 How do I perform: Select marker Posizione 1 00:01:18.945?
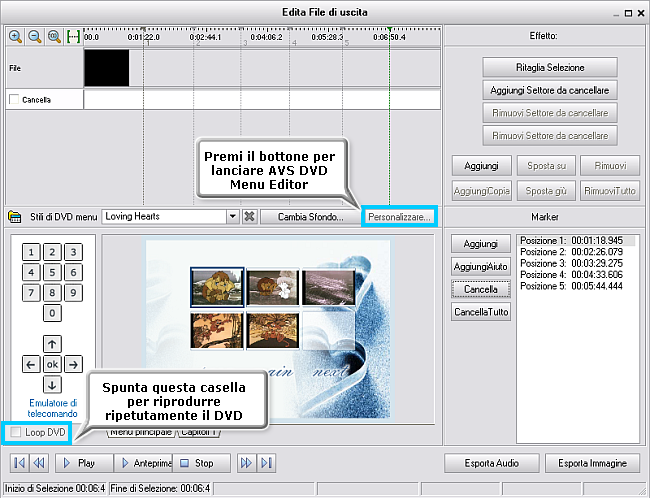577,240
